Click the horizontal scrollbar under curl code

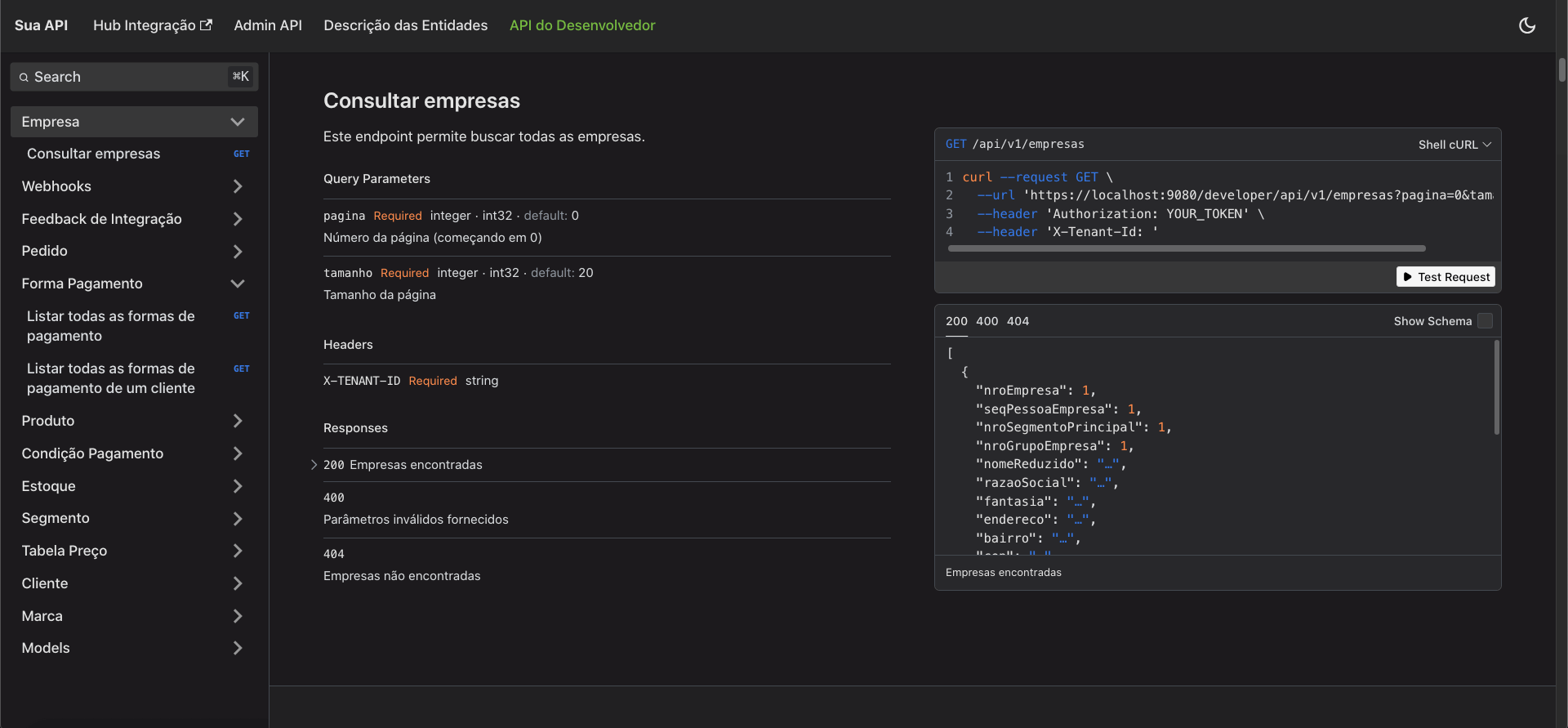(1186, 248)
